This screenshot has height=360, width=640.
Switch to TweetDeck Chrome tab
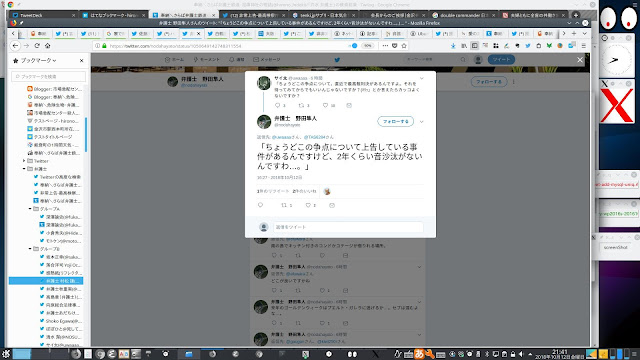click(43, 15)
